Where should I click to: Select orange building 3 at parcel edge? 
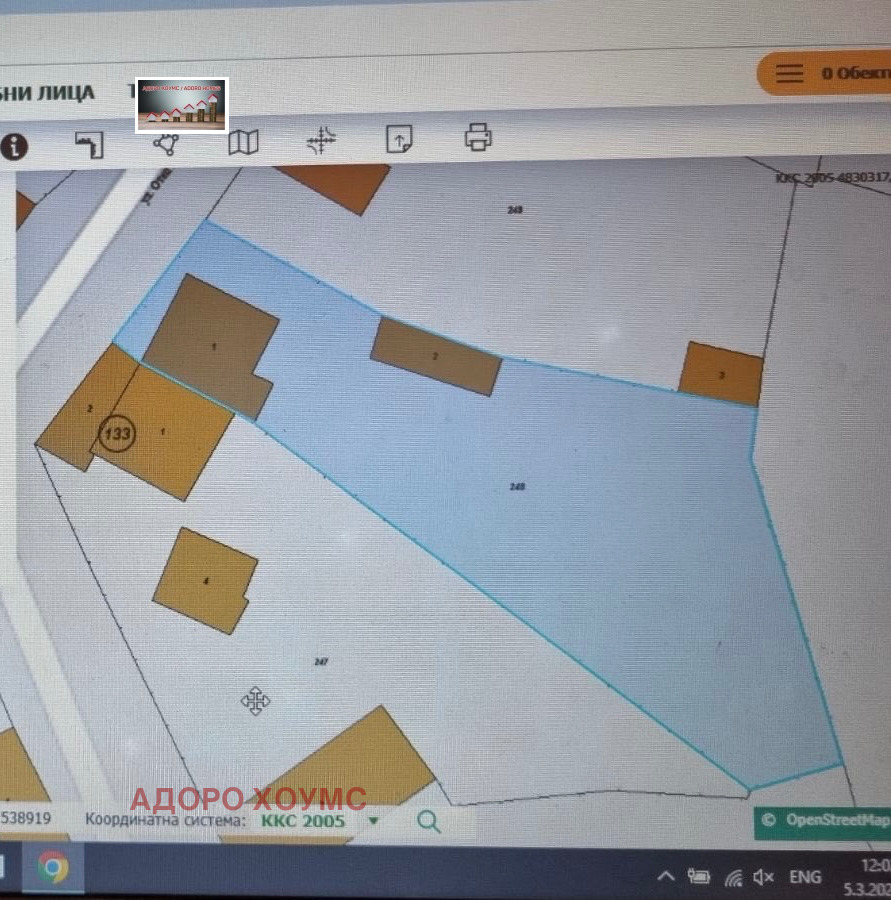(x=721, y=373)
